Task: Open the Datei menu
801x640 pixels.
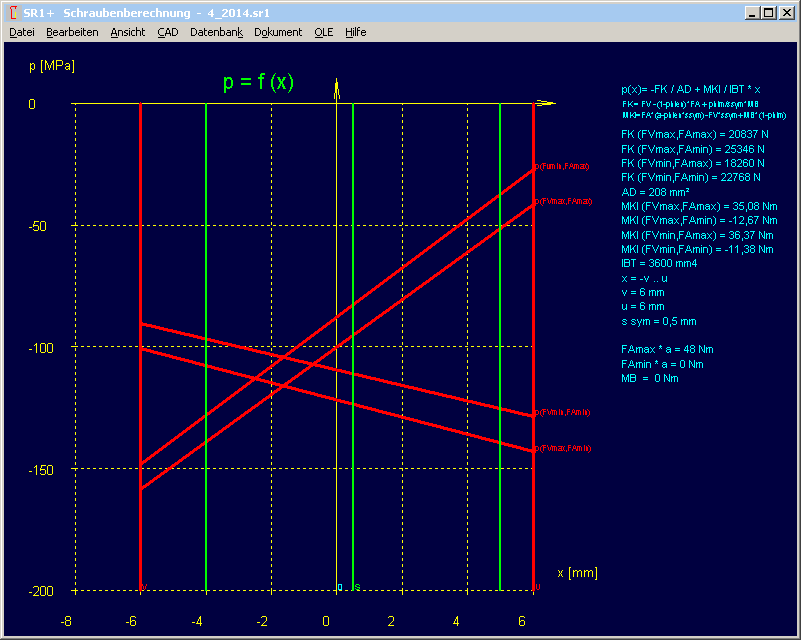Action: pos(21,32)
